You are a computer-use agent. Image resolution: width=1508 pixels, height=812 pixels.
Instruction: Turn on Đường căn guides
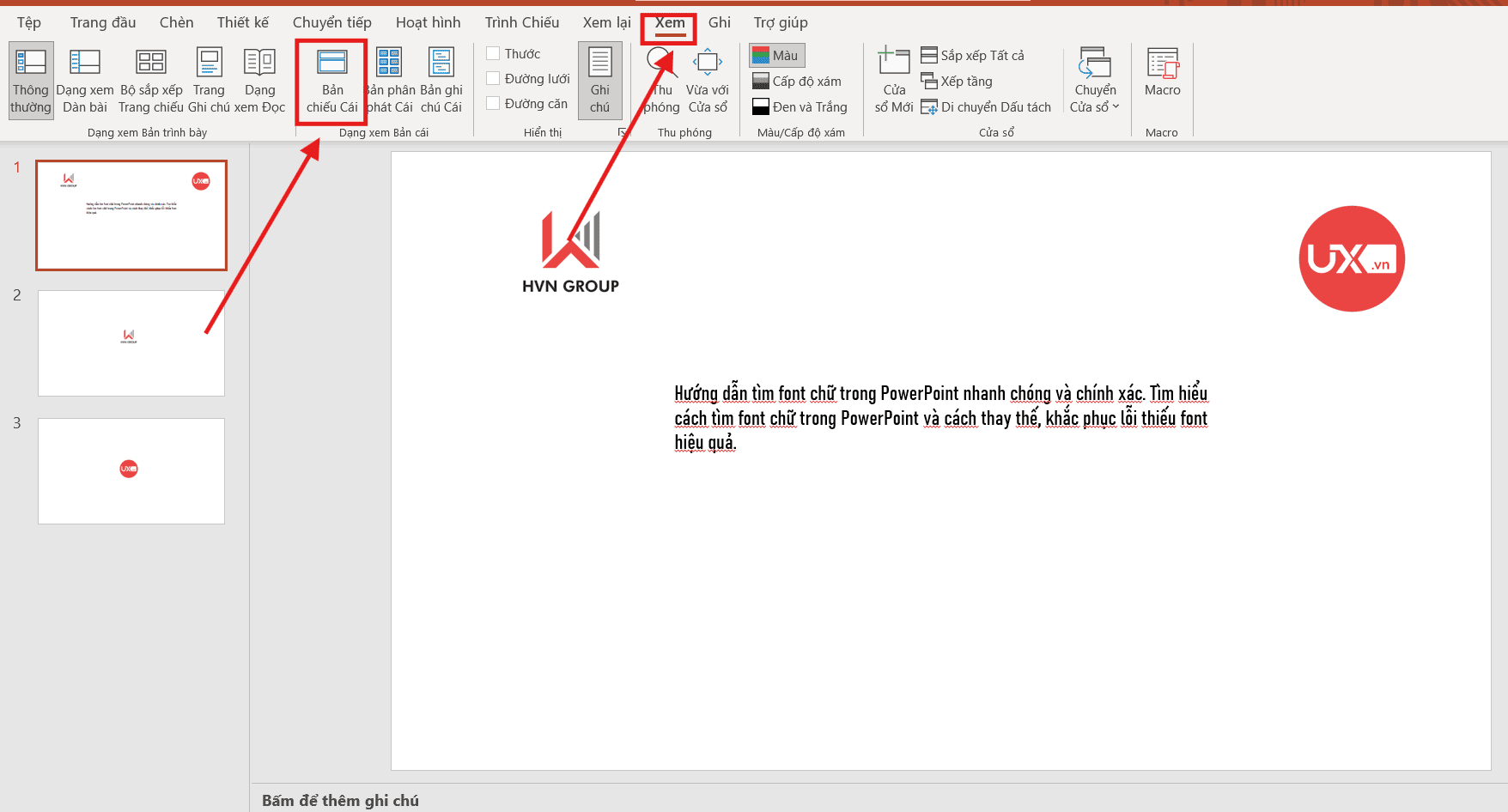click(494, 102)
